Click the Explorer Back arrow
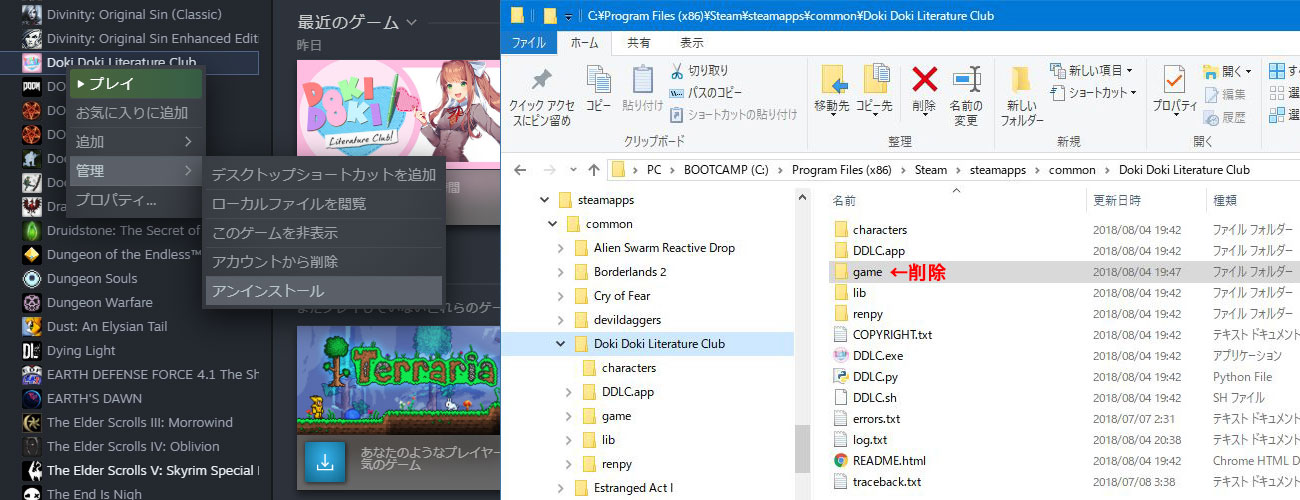 [520, 170]
